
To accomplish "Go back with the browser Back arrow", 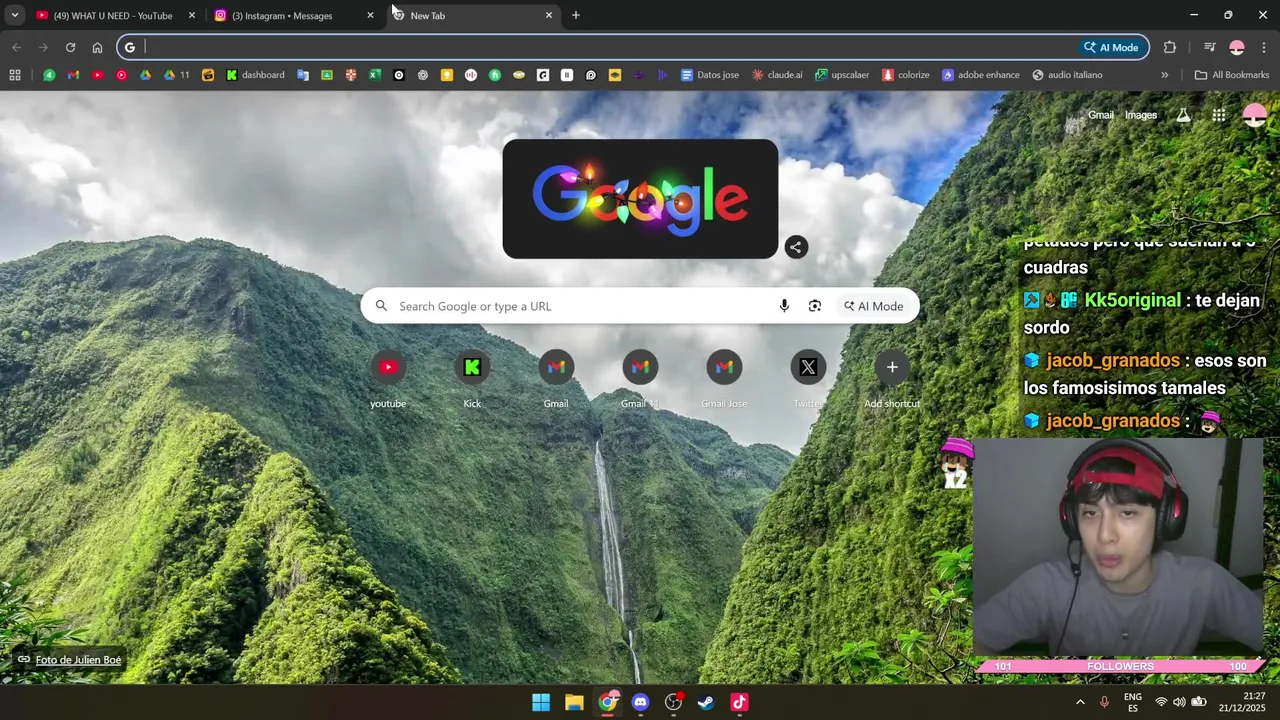I will tap(16, 47).
